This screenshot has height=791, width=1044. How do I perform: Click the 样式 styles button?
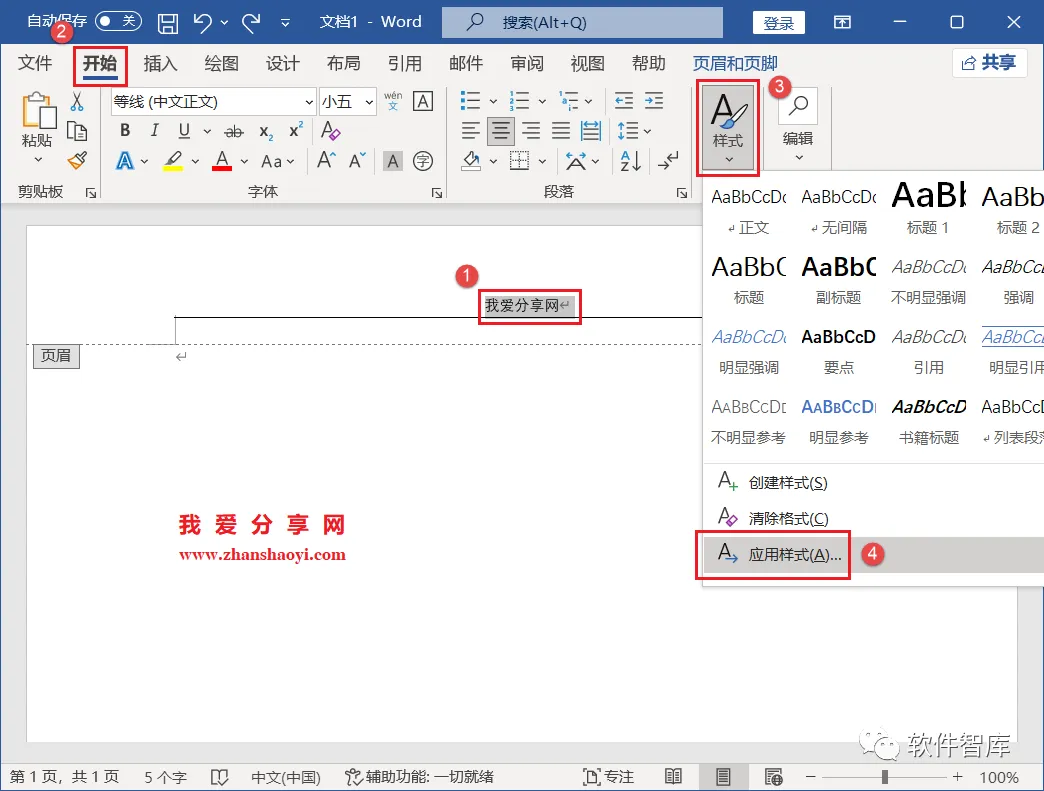point(728,128)
